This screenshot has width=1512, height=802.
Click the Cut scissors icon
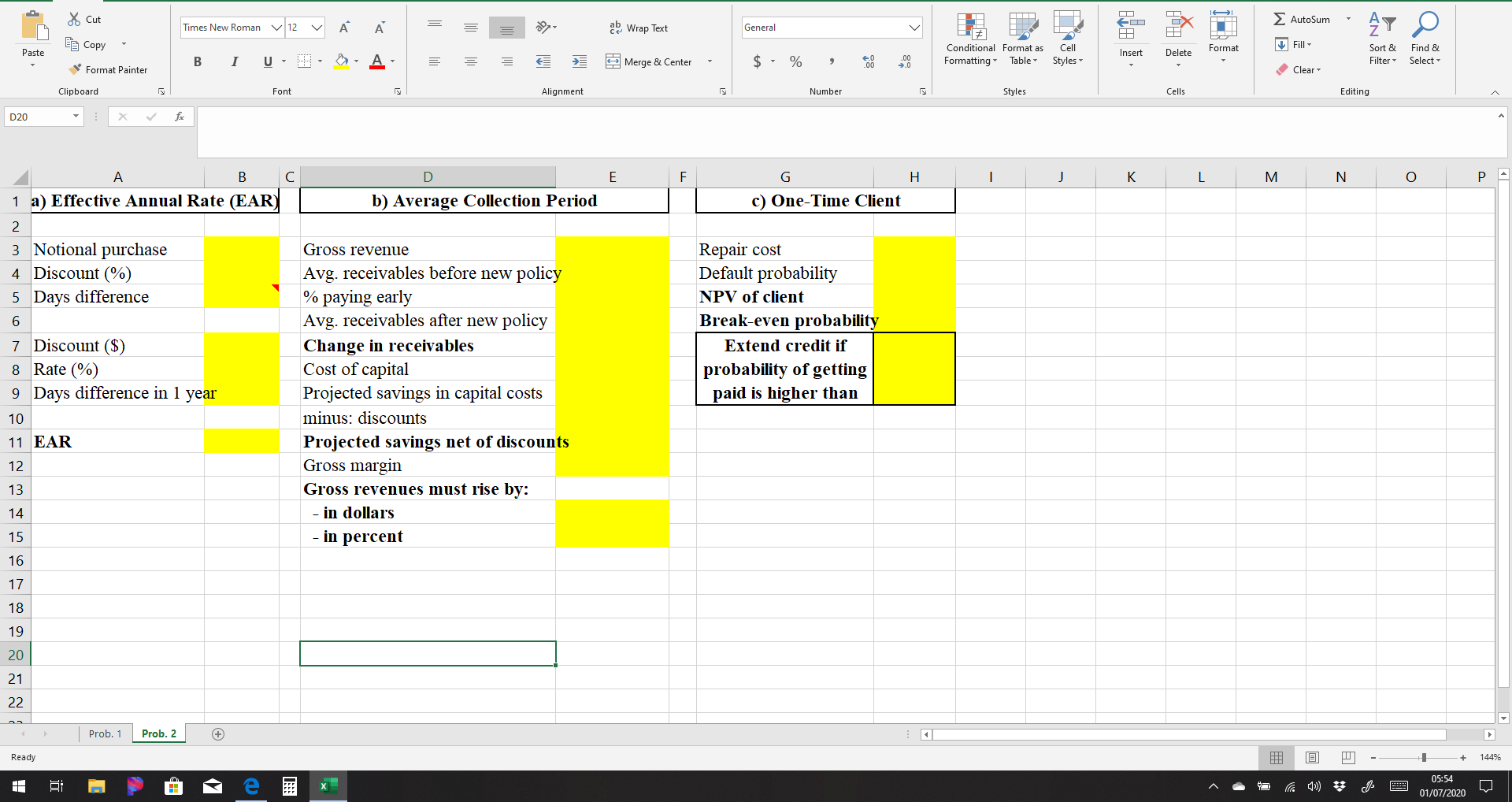pos(74,19)
